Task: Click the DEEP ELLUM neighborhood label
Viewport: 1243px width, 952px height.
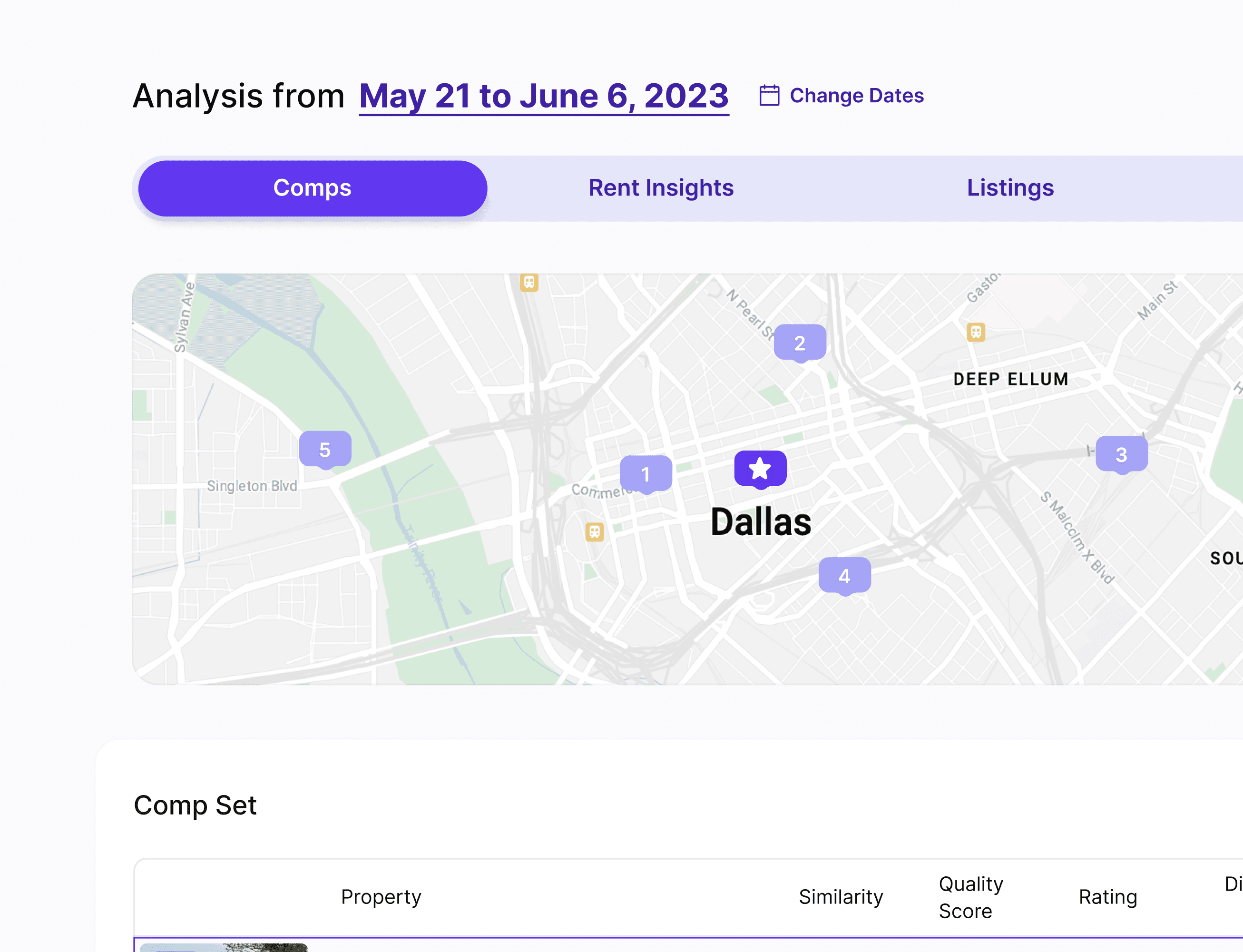Action: [x=1011, y=379]
